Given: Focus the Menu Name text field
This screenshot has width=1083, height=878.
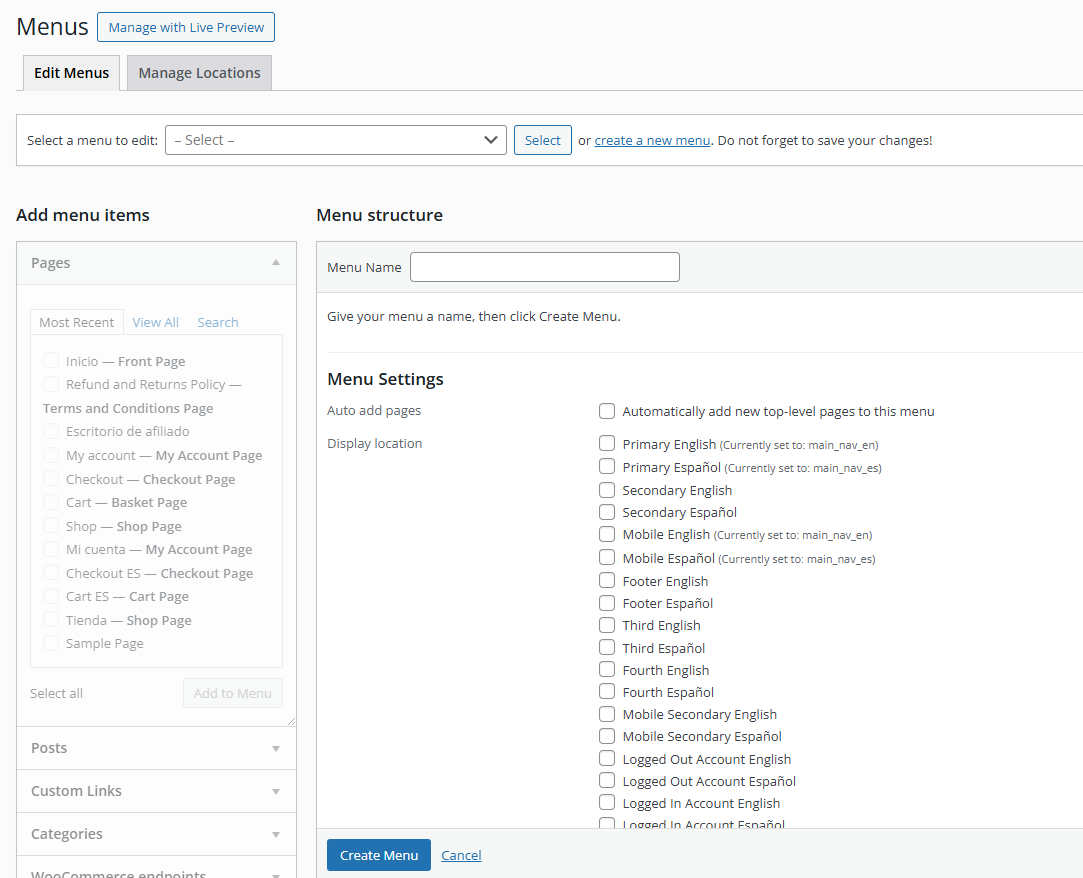Looking at the screenshot, I should pyautogui.click(x=544, y=267).
